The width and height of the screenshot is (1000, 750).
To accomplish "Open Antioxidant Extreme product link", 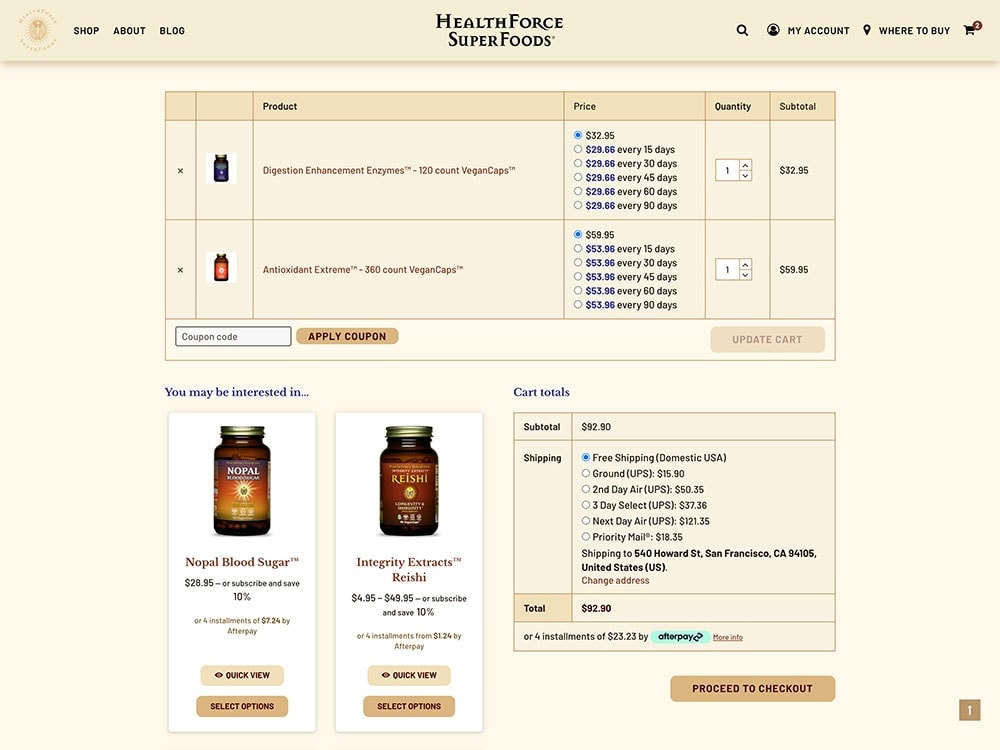I will 363,270.
